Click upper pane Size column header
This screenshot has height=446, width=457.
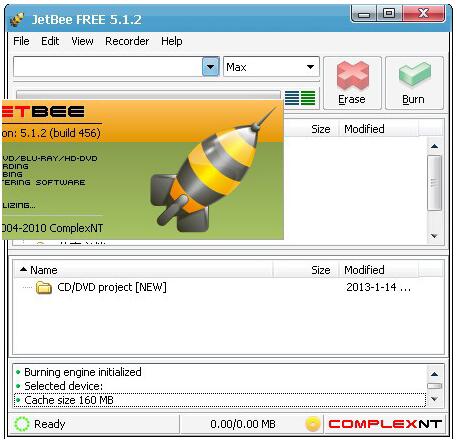(311, 129)
